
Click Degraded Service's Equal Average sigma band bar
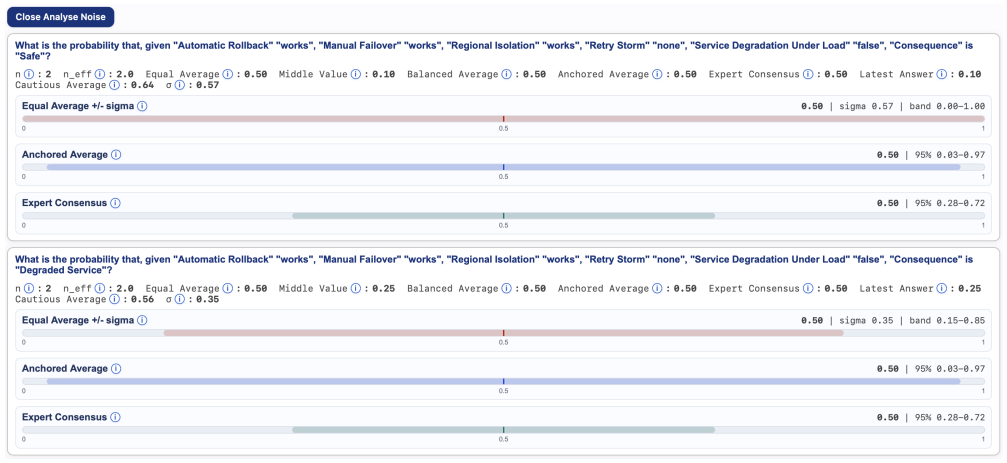[504, 333]
